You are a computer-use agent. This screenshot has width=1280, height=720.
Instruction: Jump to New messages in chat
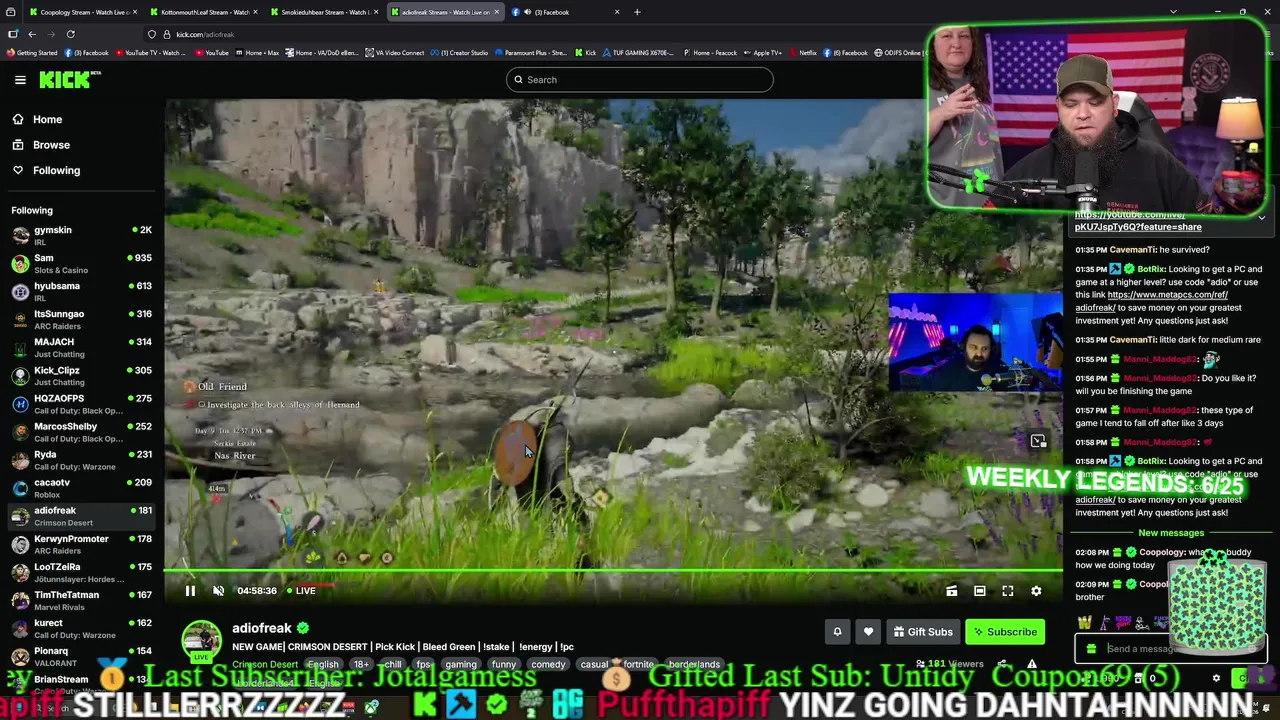(1171, 533)
